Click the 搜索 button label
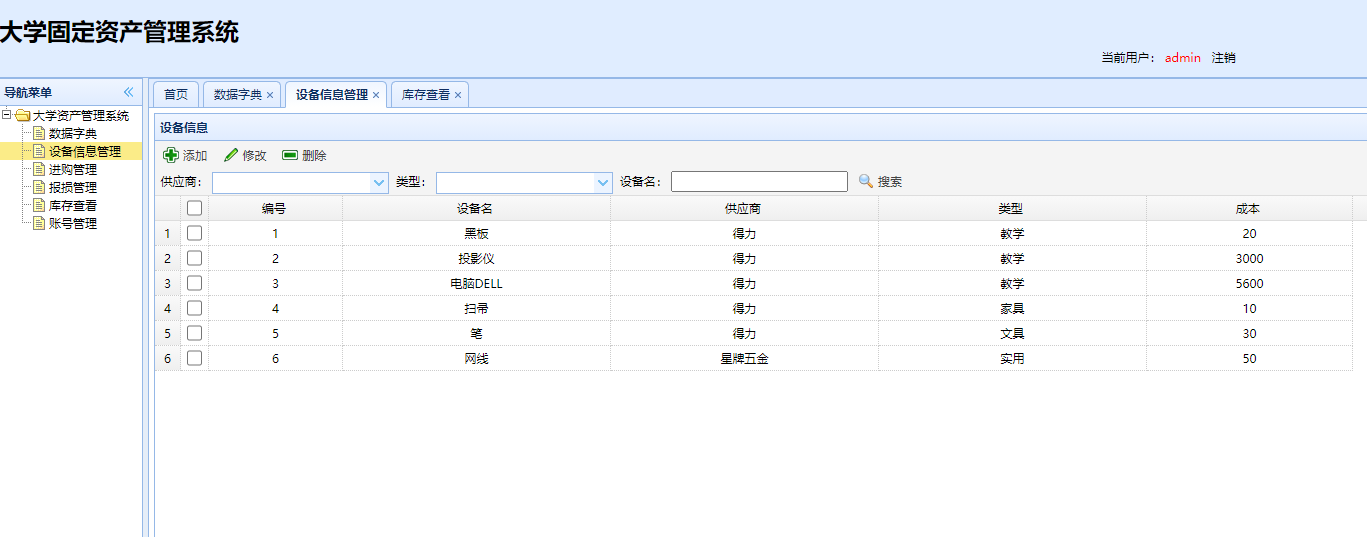The height and width of the screenshot is (537, 1367). click(890, 181)
